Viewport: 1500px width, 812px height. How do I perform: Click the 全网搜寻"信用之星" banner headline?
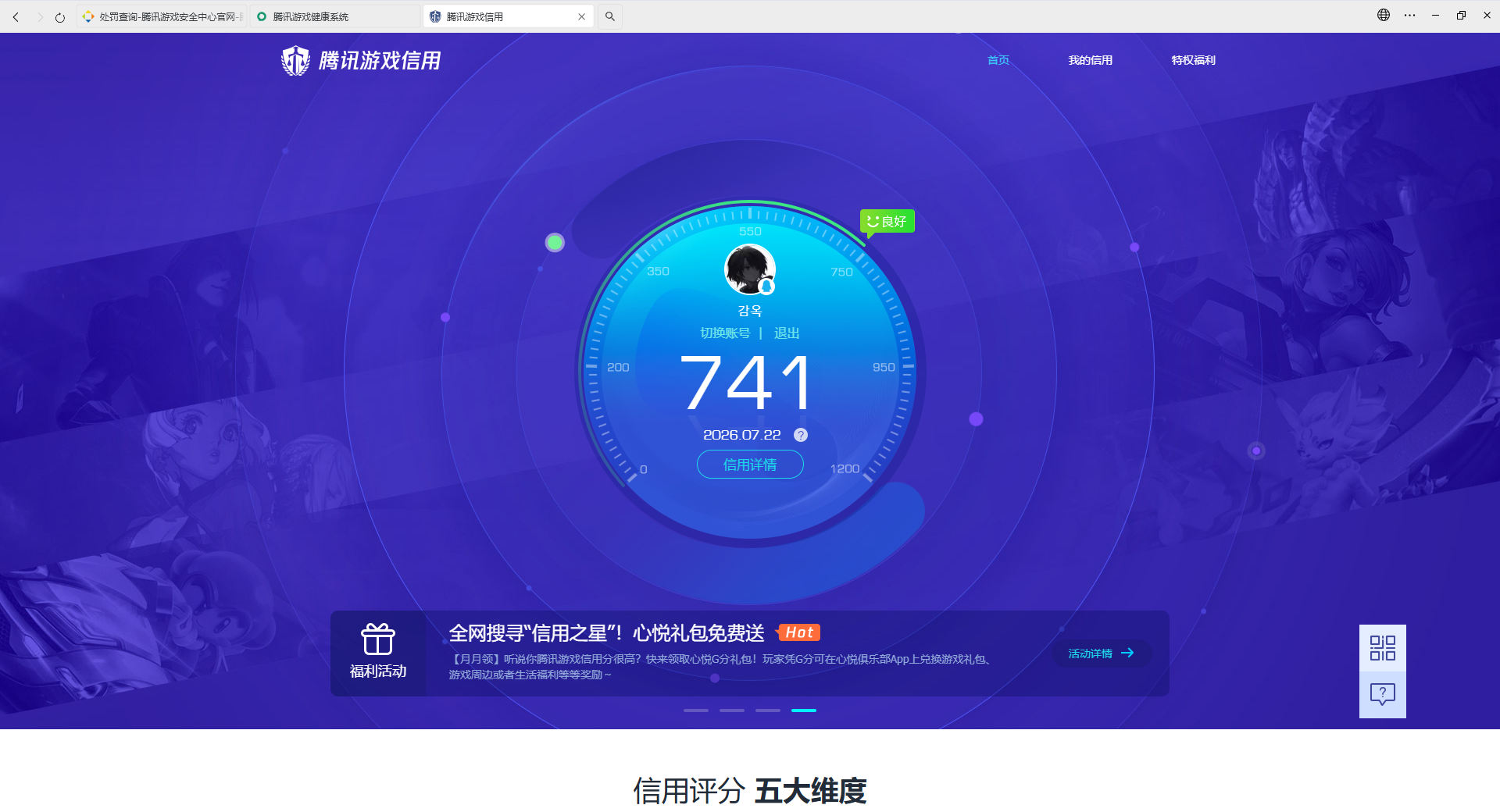point(606,633)
